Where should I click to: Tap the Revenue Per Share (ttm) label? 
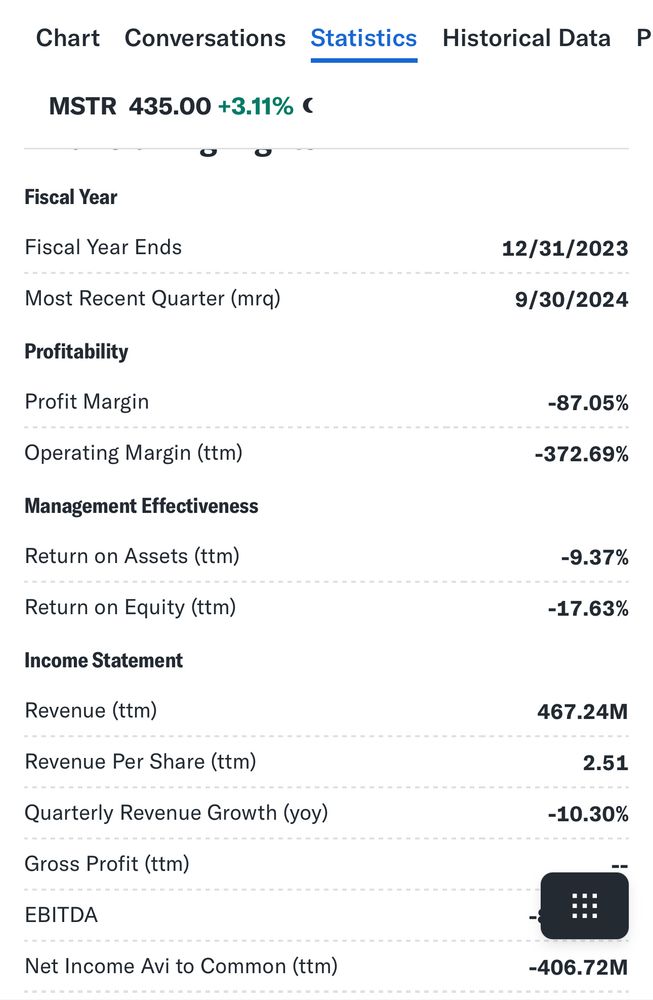tap(140, 762)
